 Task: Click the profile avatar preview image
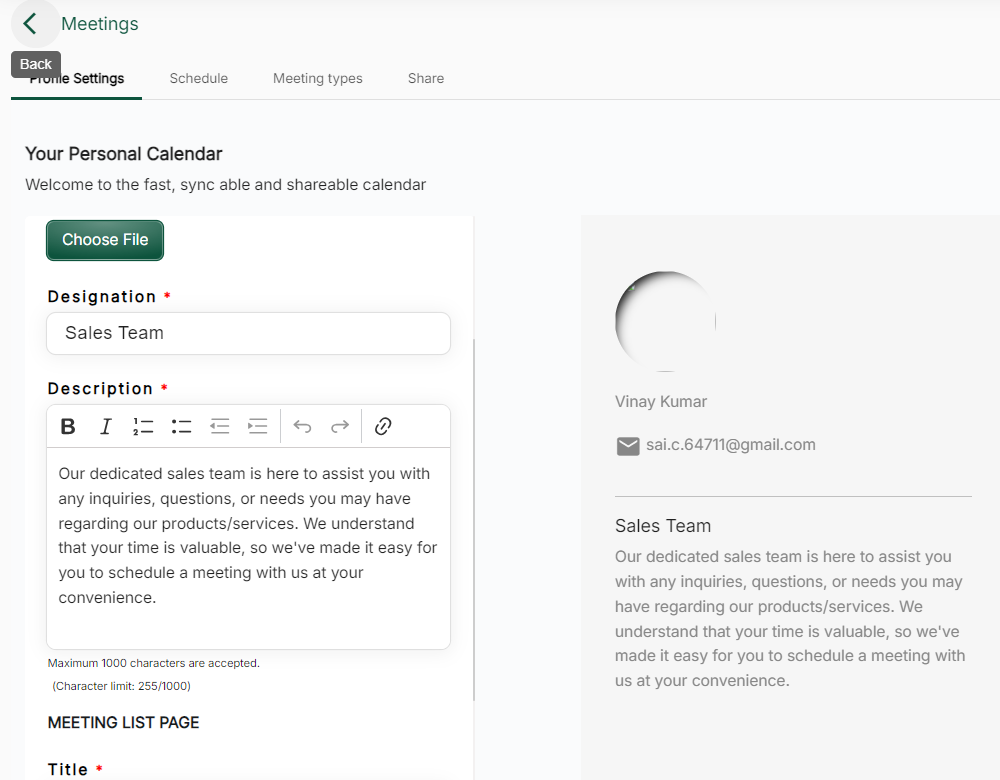665,321
